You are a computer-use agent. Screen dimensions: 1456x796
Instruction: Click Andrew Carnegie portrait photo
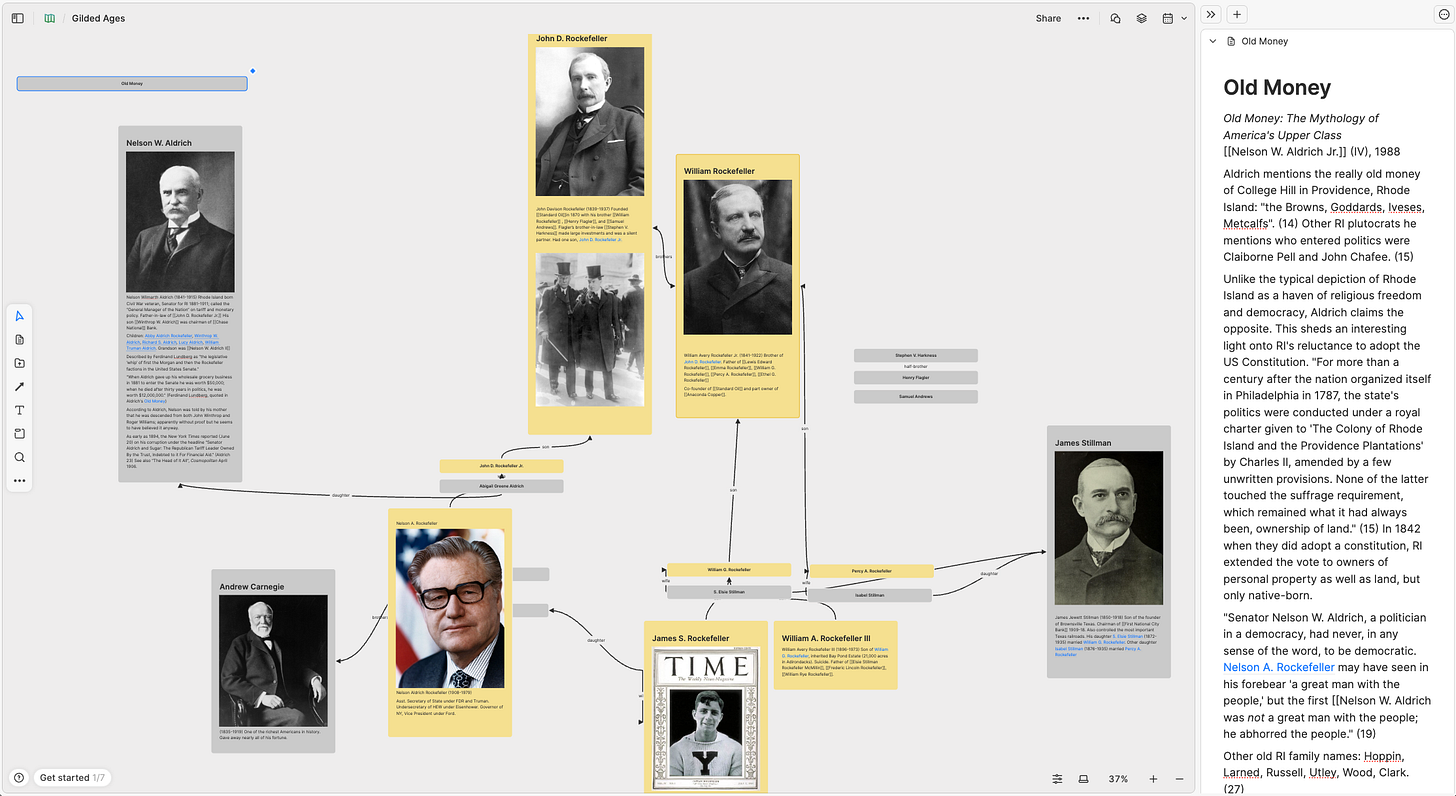(274, 661)
